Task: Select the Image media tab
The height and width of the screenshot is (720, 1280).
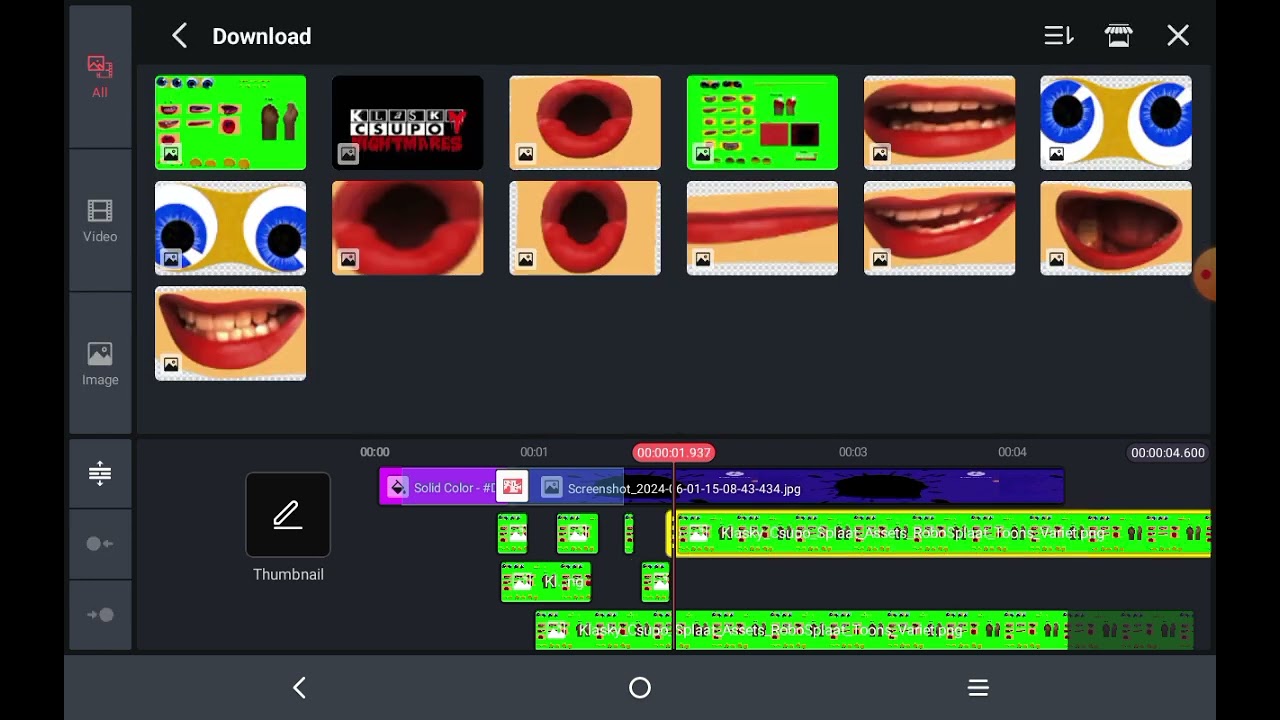Action: (100, 364)
